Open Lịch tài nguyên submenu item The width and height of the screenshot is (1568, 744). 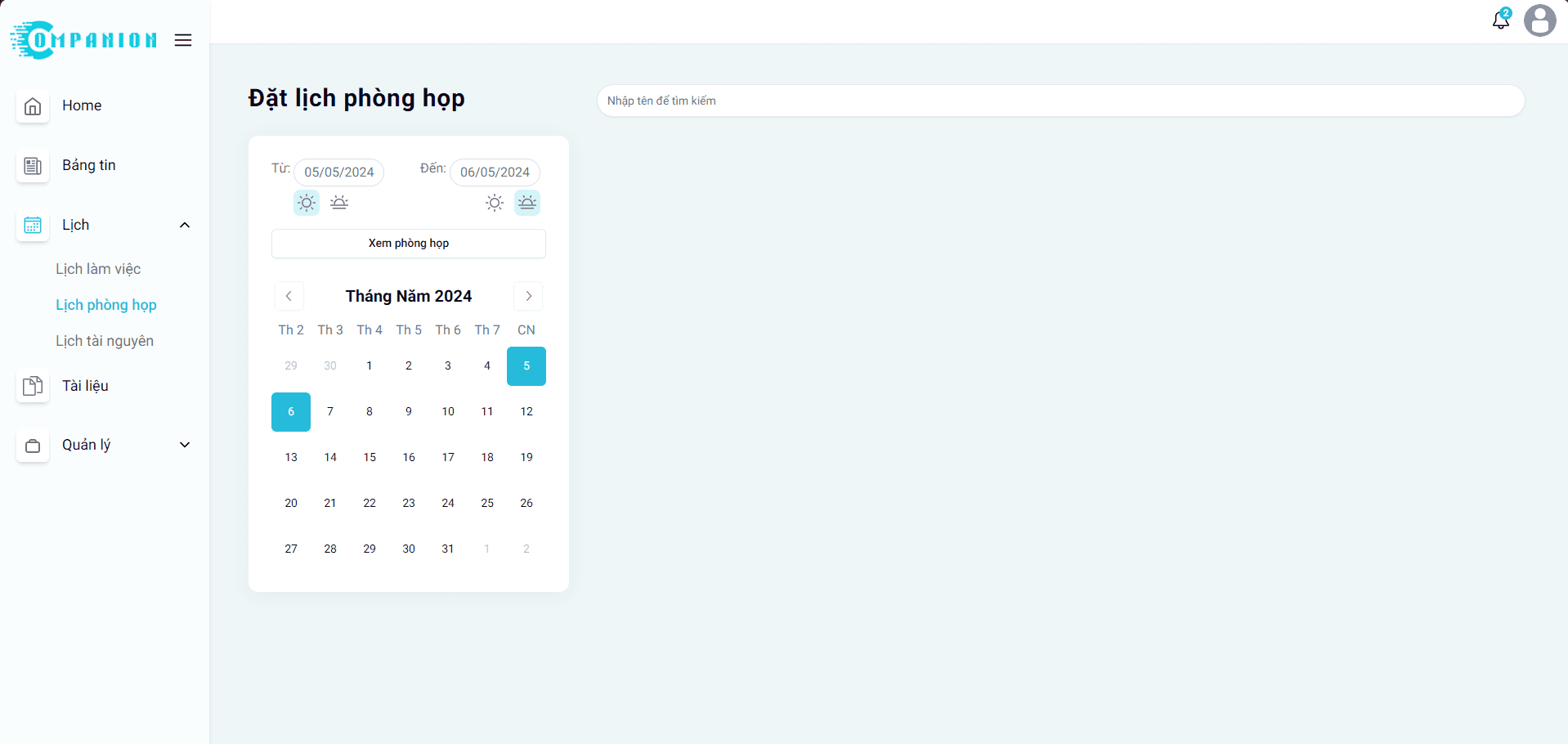point(105,341)
